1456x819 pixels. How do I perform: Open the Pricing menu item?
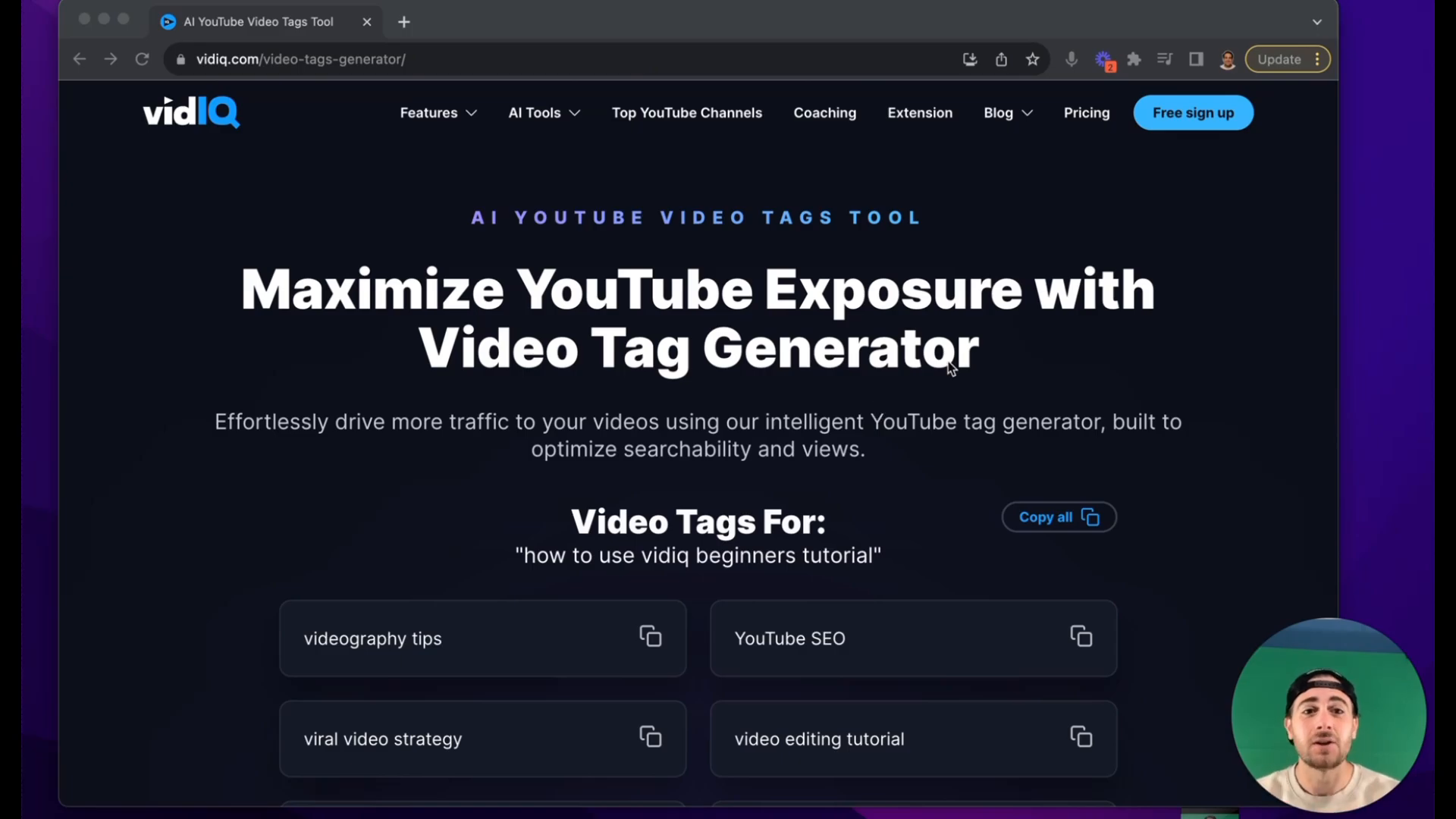(x=1086, y=112)
